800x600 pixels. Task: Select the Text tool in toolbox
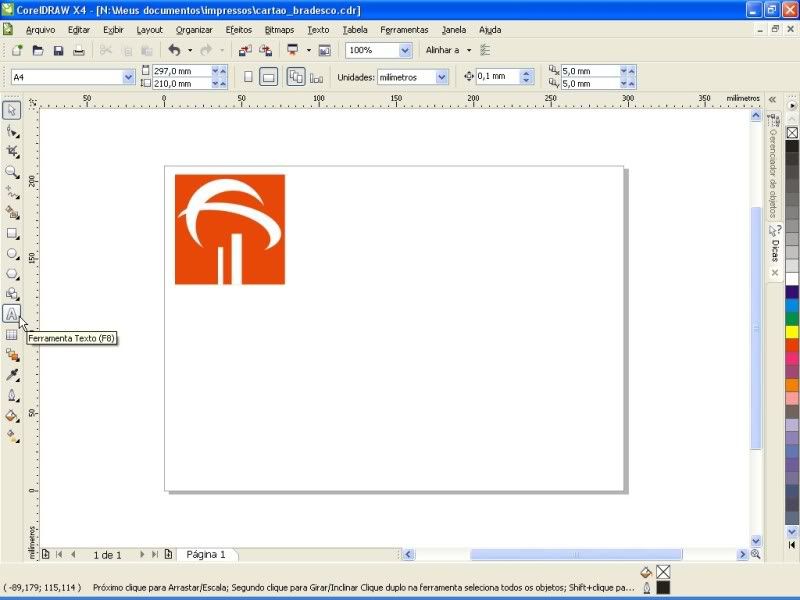(12, 314)
